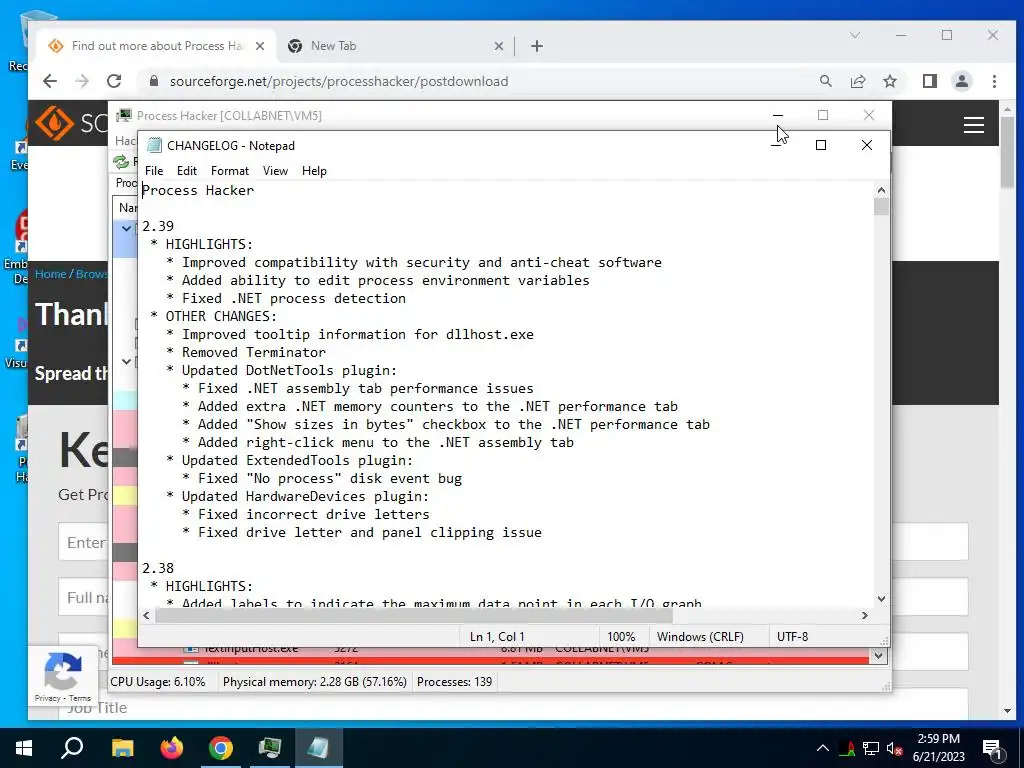This screenshot has width=1024, height=768.
Task: Click 'CPU Usage: 6.10%' in Process Hacker
Action: [157, 682]
